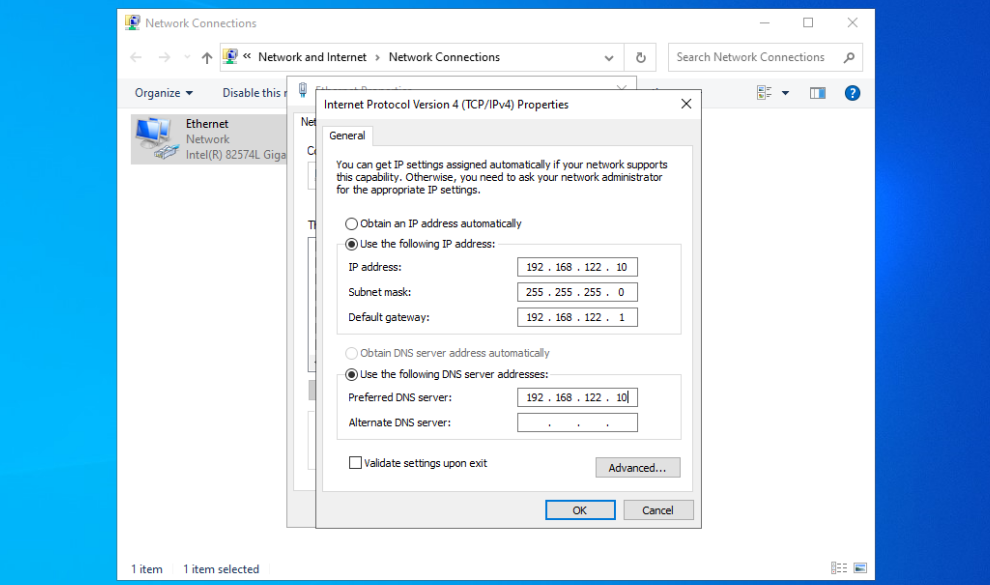Select the Ethernet adapter icon
The width and height of the screenshot is (990, 585).
(153, 138)
